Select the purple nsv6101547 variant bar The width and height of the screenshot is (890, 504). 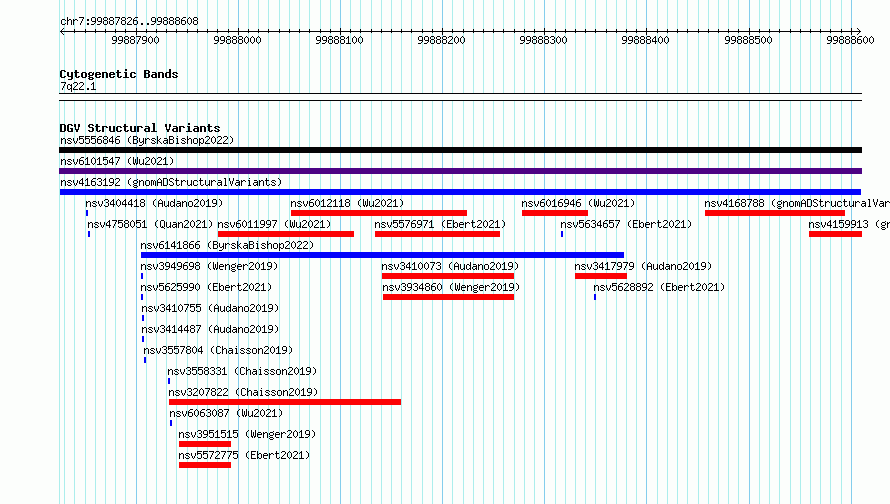point(460,171)
